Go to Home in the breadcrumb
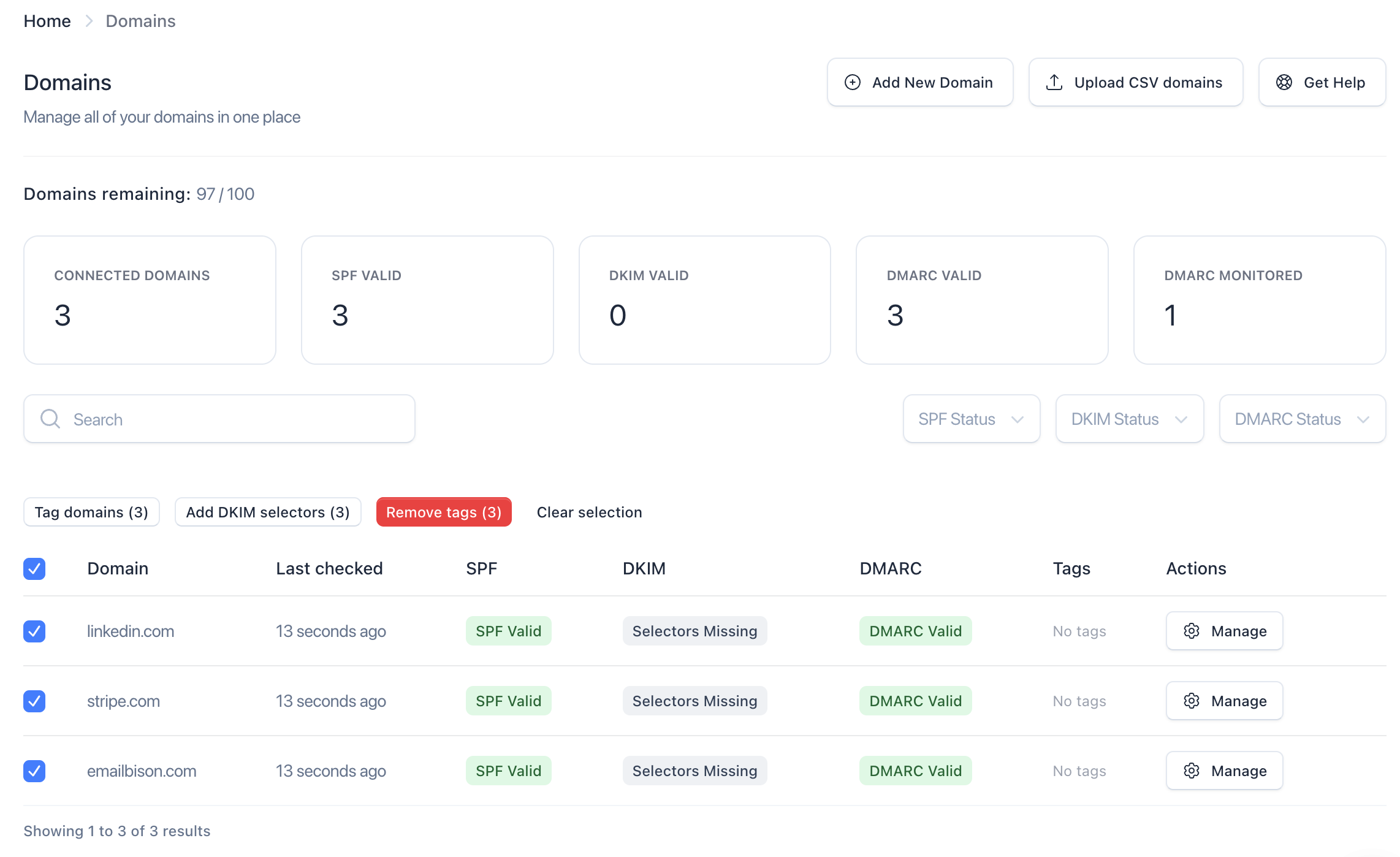This screenshot has height=857, width=1400. click(x=47, y=21)
